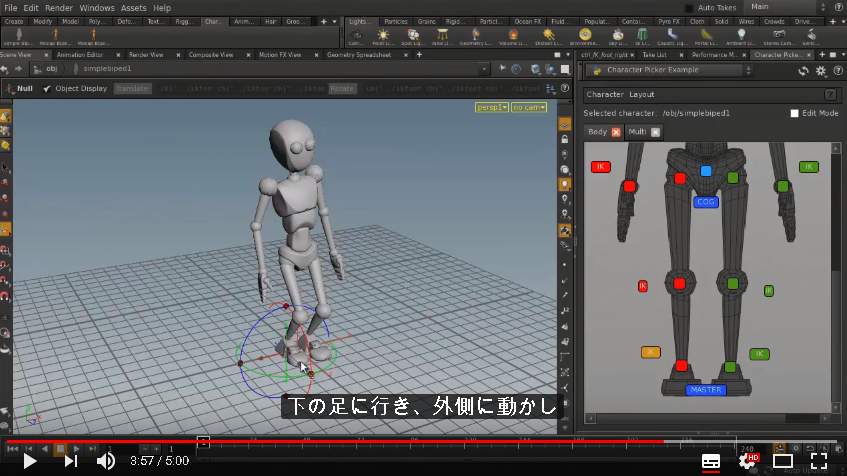Toggle the Auto Takes checkbox

[x=689, y=8]
